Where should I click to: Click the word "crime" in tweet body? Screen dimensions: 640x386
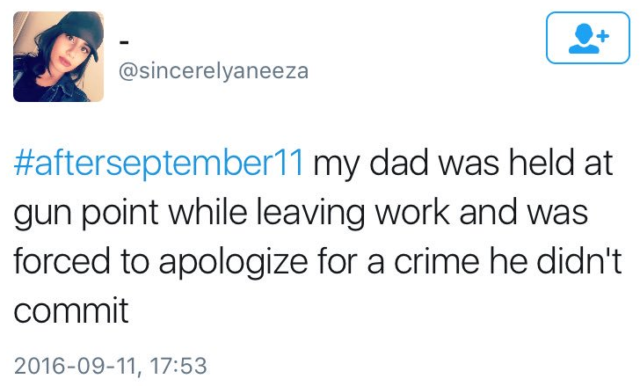pos(436,262)
